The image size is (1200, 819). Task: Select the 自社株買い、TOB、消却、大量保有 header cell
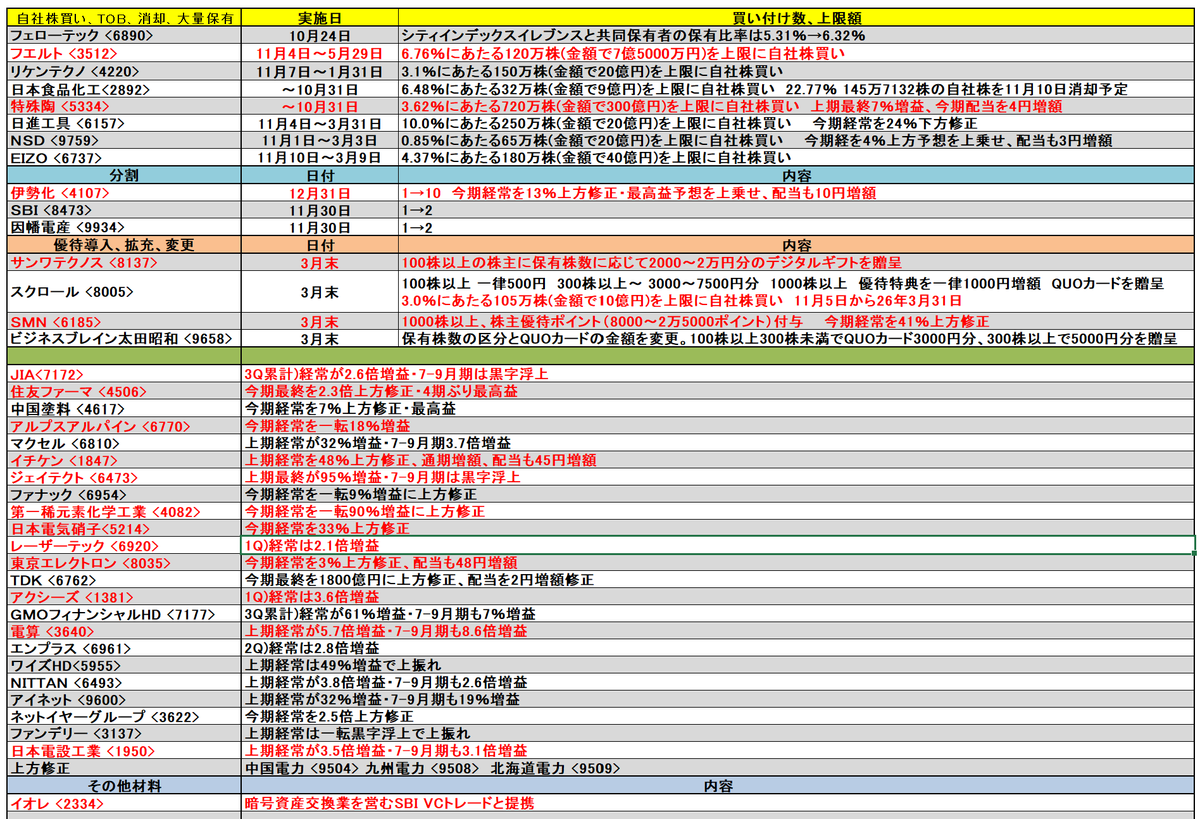(x=124, y=17)
